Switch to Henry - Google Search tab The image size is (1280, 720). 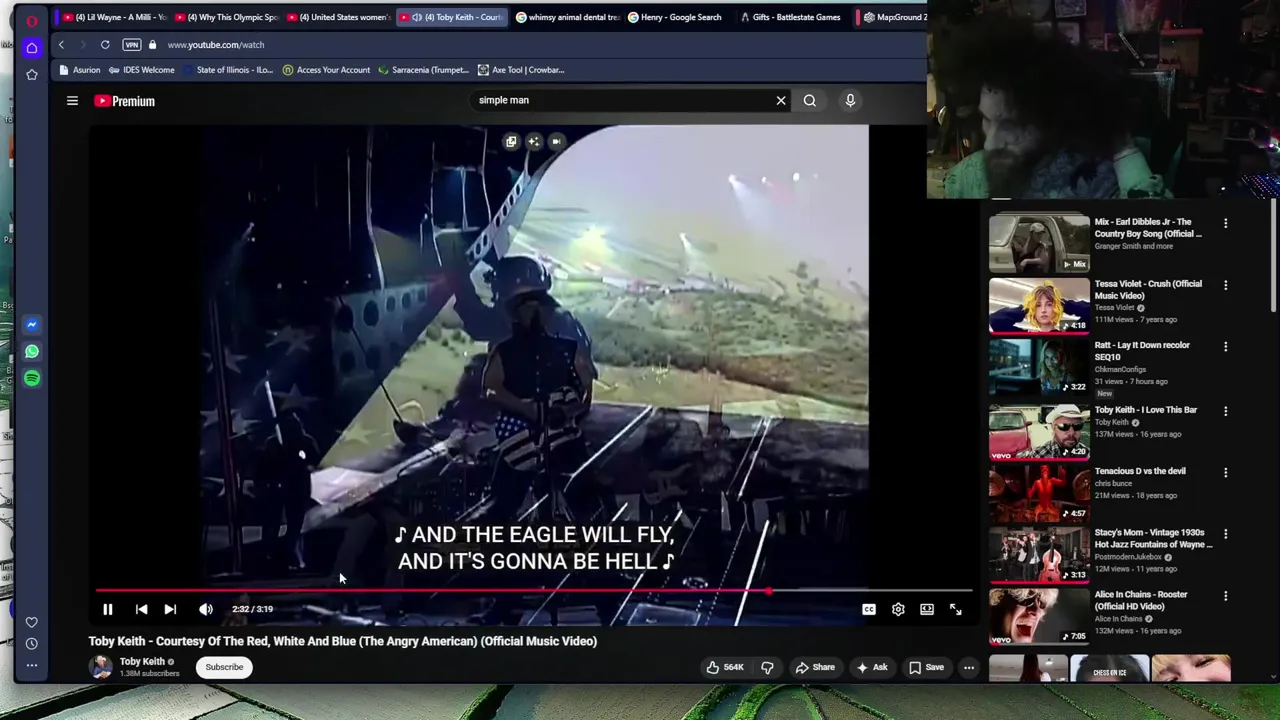coord(679,17)
